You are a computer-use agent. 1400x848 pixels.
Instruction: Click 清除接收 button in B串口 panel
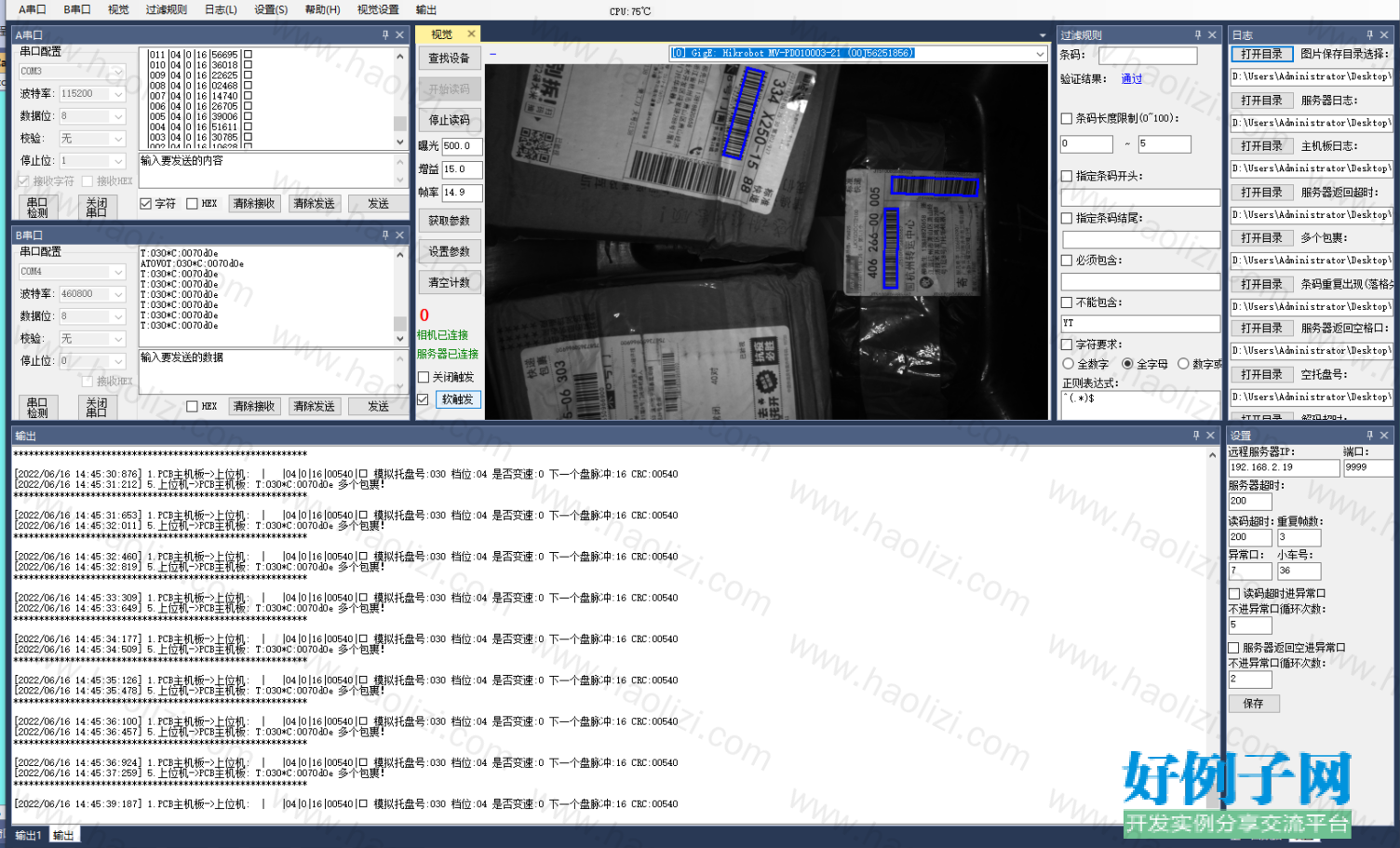point(254,407)
